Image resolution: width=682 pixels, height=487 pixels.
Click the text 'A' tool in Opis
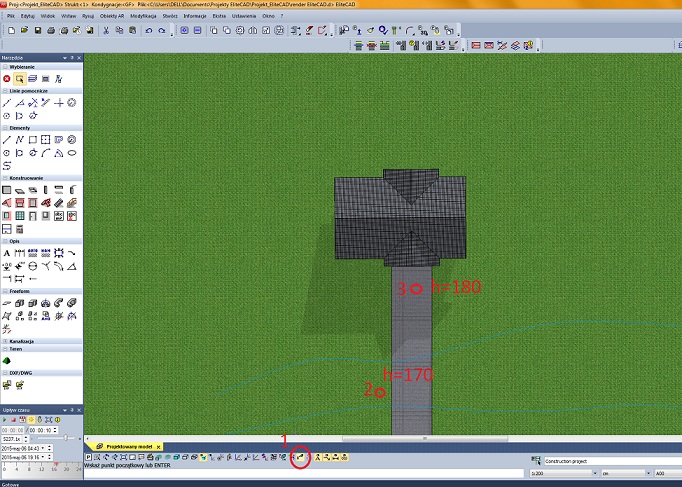[x=7, y=253]
